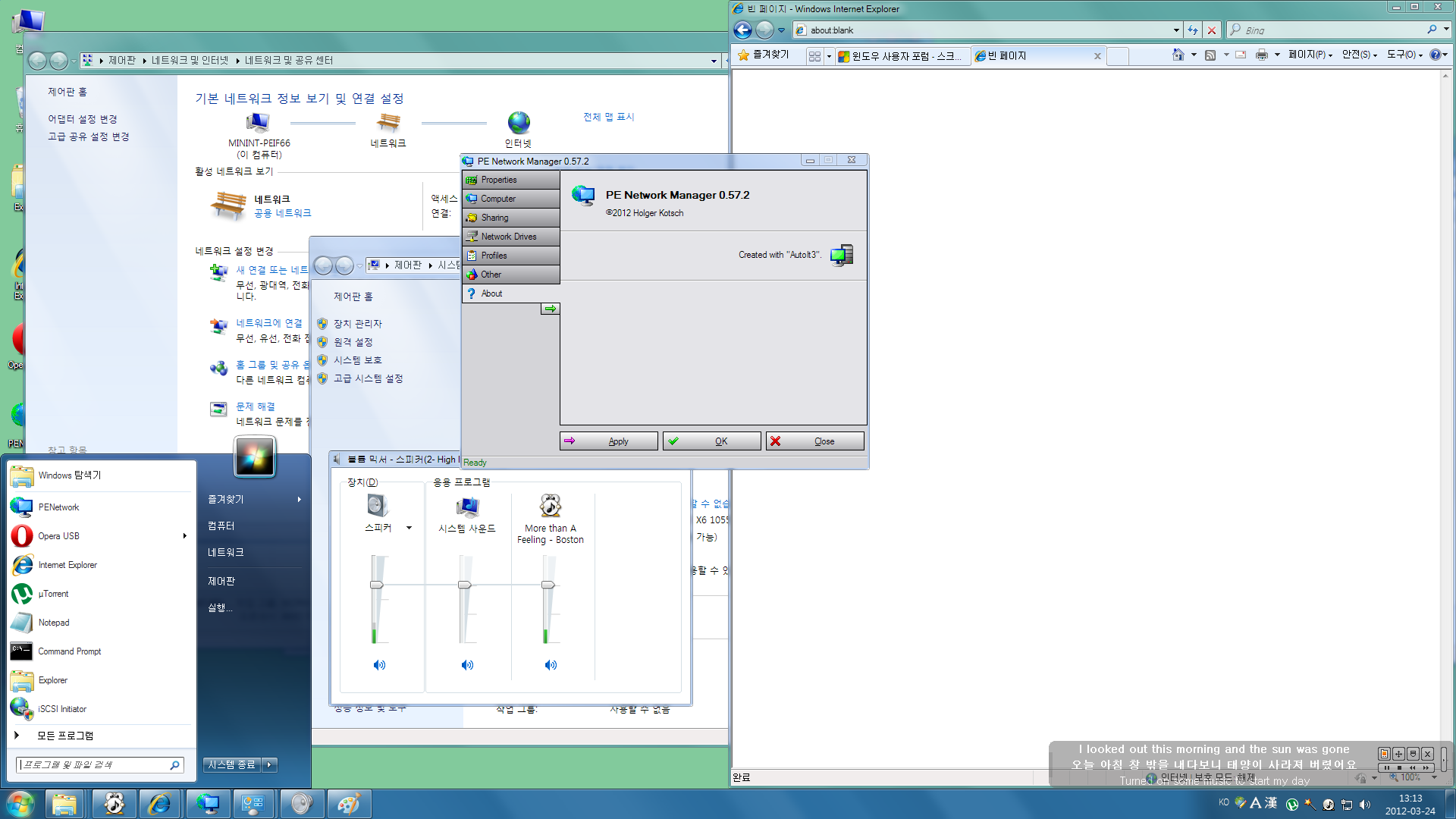Click the AutoIt3 icon in About panel
Viewport: 1456px width, 819px height.
click(x=842, y=255)
